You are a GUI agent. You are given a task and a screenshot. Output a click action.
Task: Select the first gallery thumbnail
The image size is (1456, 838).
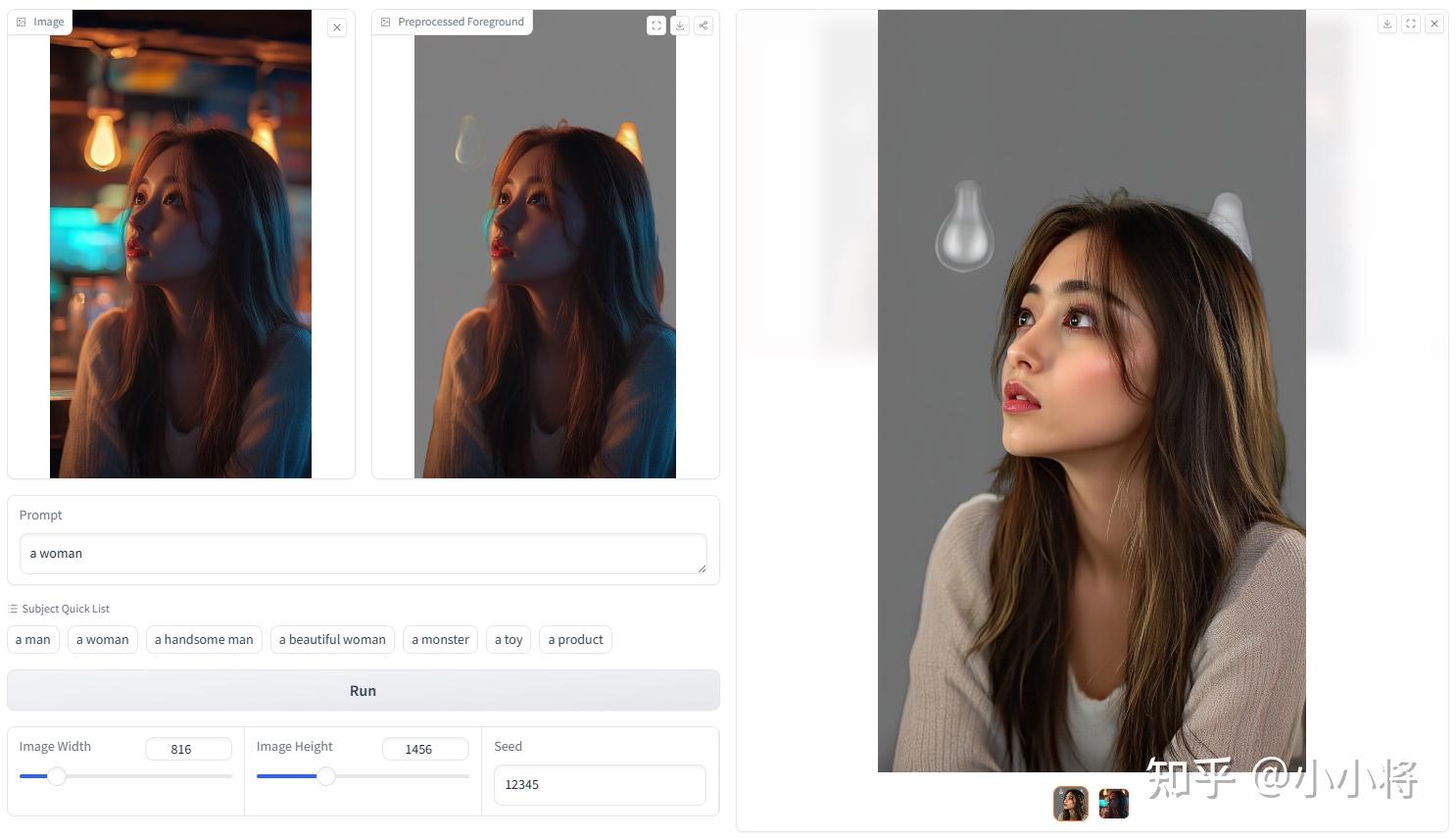tap(1071, 804)
